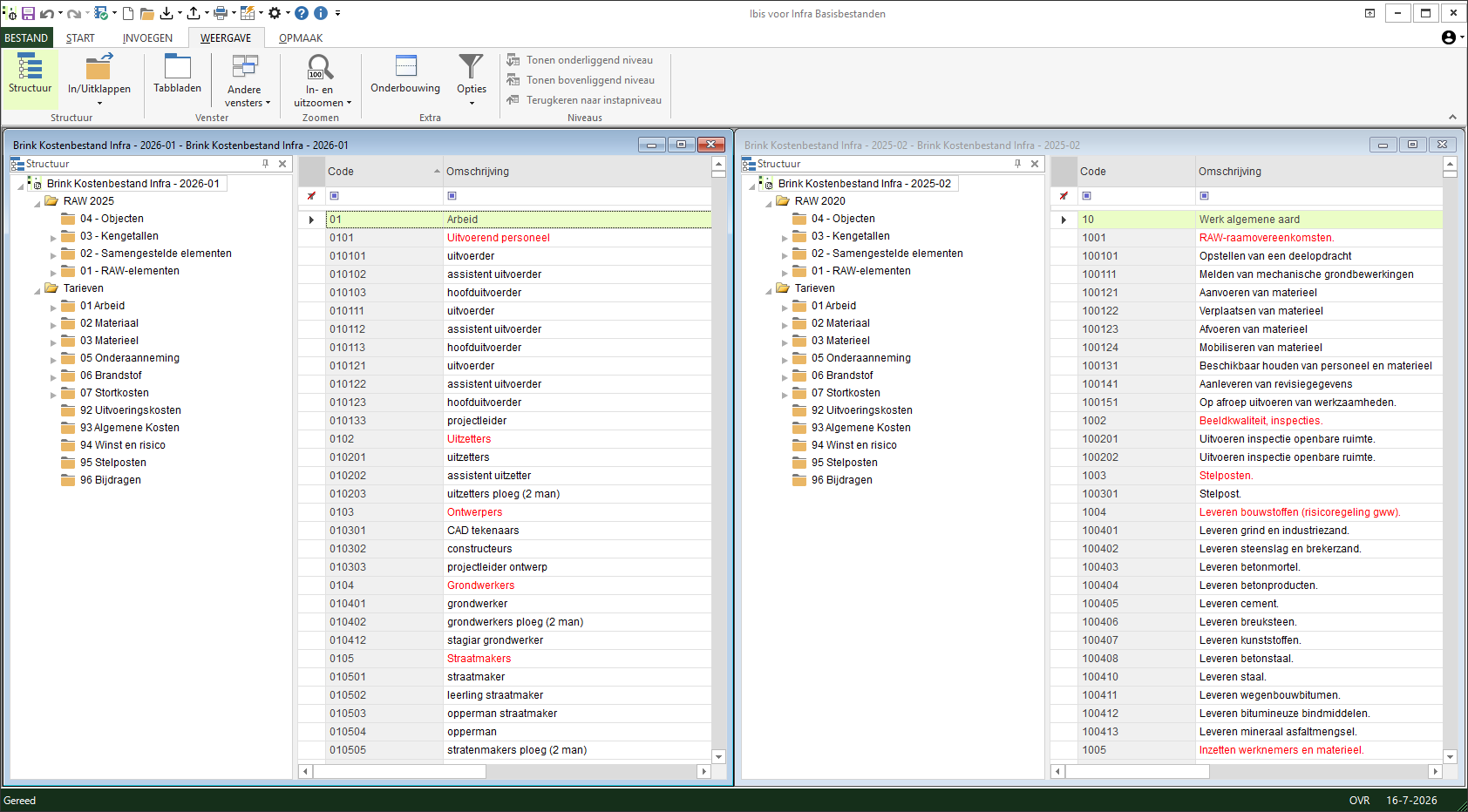Collapse the RAW 2020 tree node

coord(768,202)
